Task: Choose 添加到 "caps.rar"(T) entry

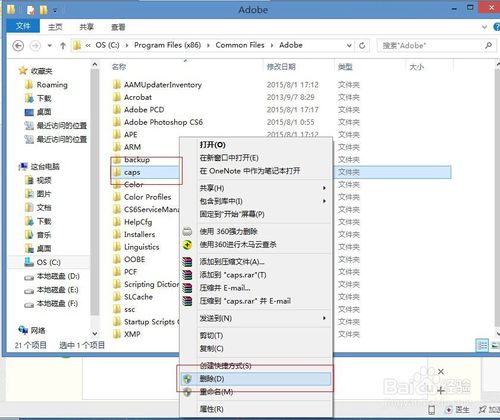Action: (256, 275)
